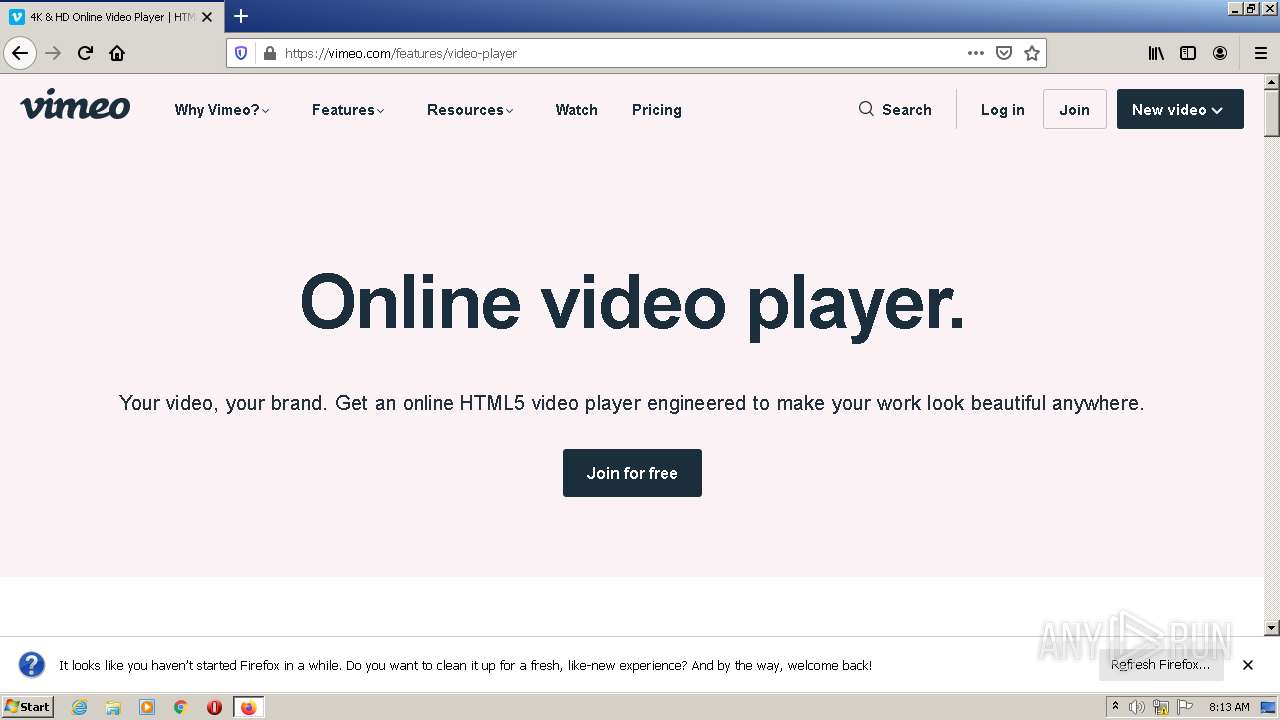Viewport: 1280px width, 720px height.
Task: Open the Windows Start menu
Action: pyautogui.click(x=27, y=707)
